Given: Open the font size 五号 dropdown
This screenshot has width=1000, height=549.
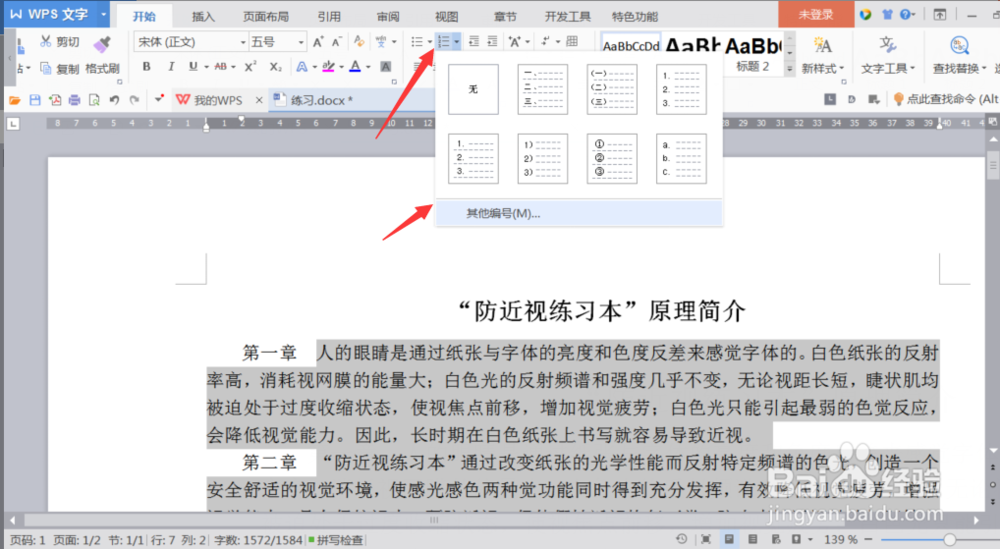Looking at the screenshot, I should point(301,42).
